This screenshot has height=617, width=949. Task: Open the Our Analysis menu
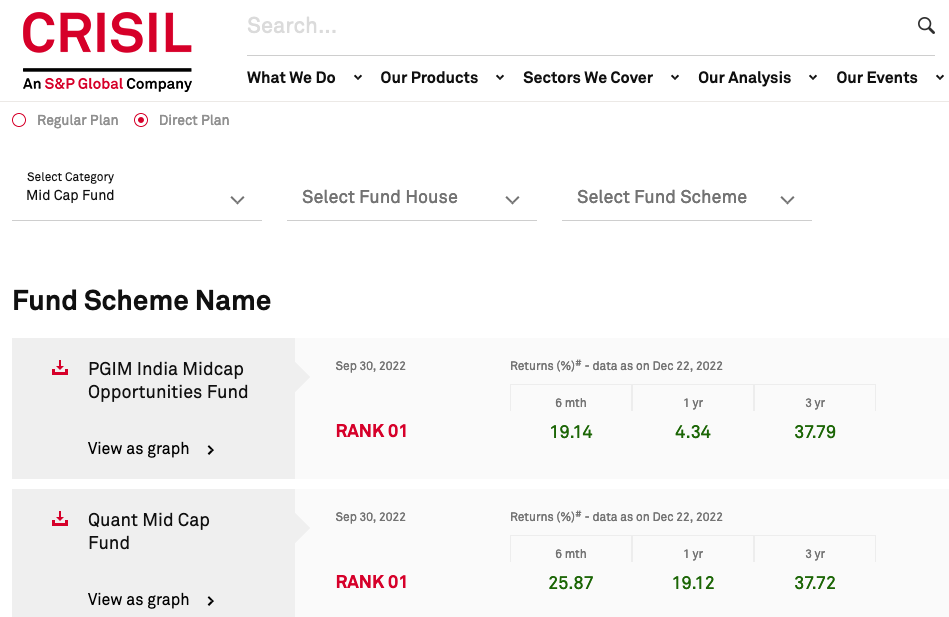pyautogui.click(x=744, y=78)
